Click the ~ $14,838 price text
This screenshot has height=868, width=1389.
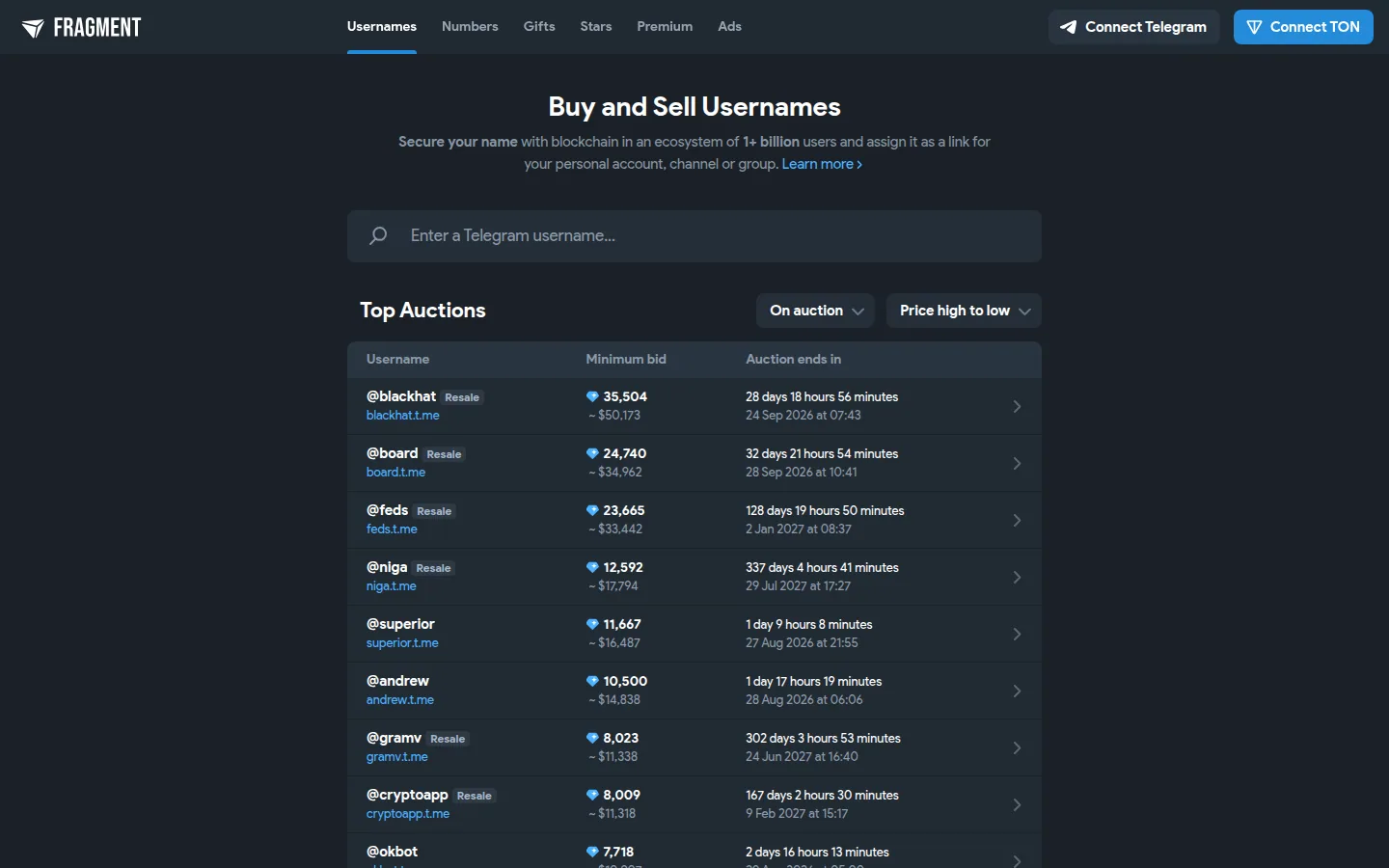[x=614, y=700]
